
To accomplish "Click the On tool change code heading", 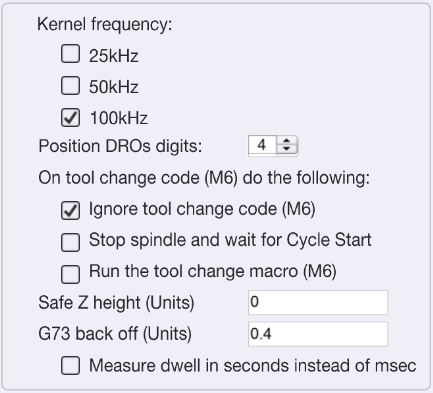I will (x=204, y=178).
